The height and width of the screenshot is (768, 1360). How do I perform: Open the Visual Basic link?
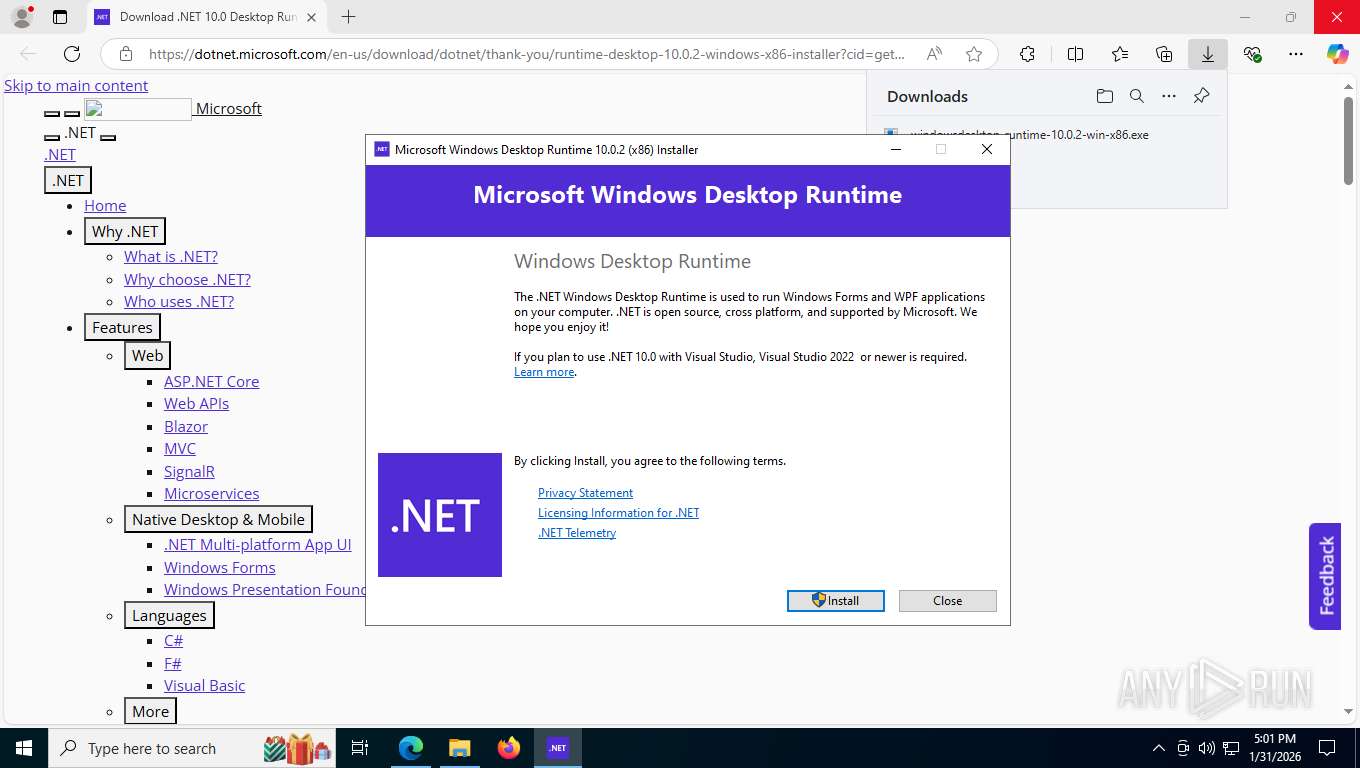tap(204, 685)
